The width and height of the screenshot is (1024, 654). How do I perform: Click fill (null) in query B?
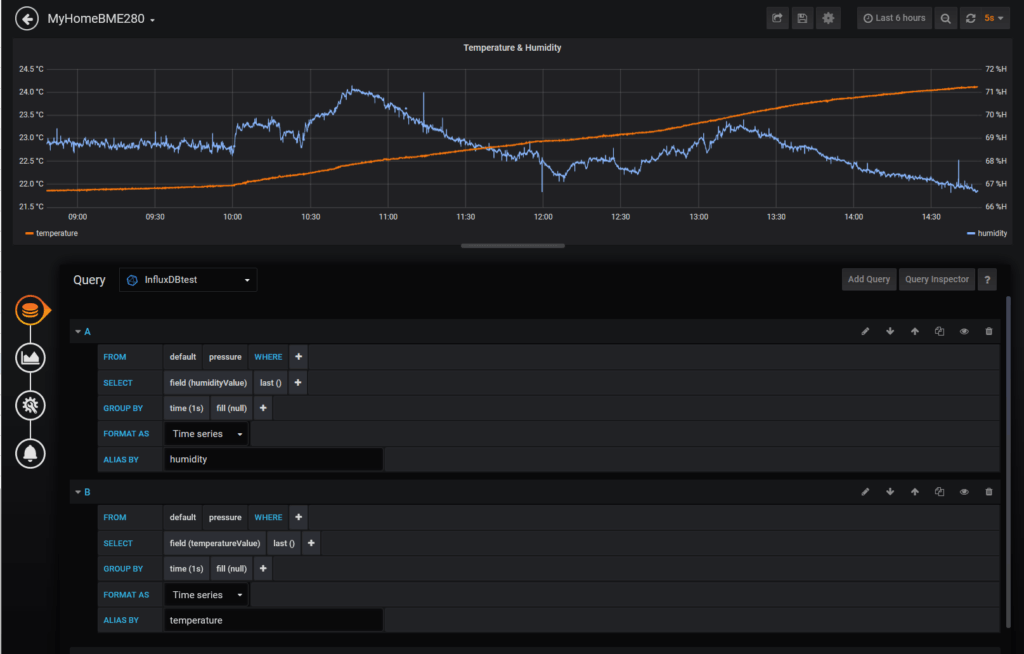pos(232,569)
